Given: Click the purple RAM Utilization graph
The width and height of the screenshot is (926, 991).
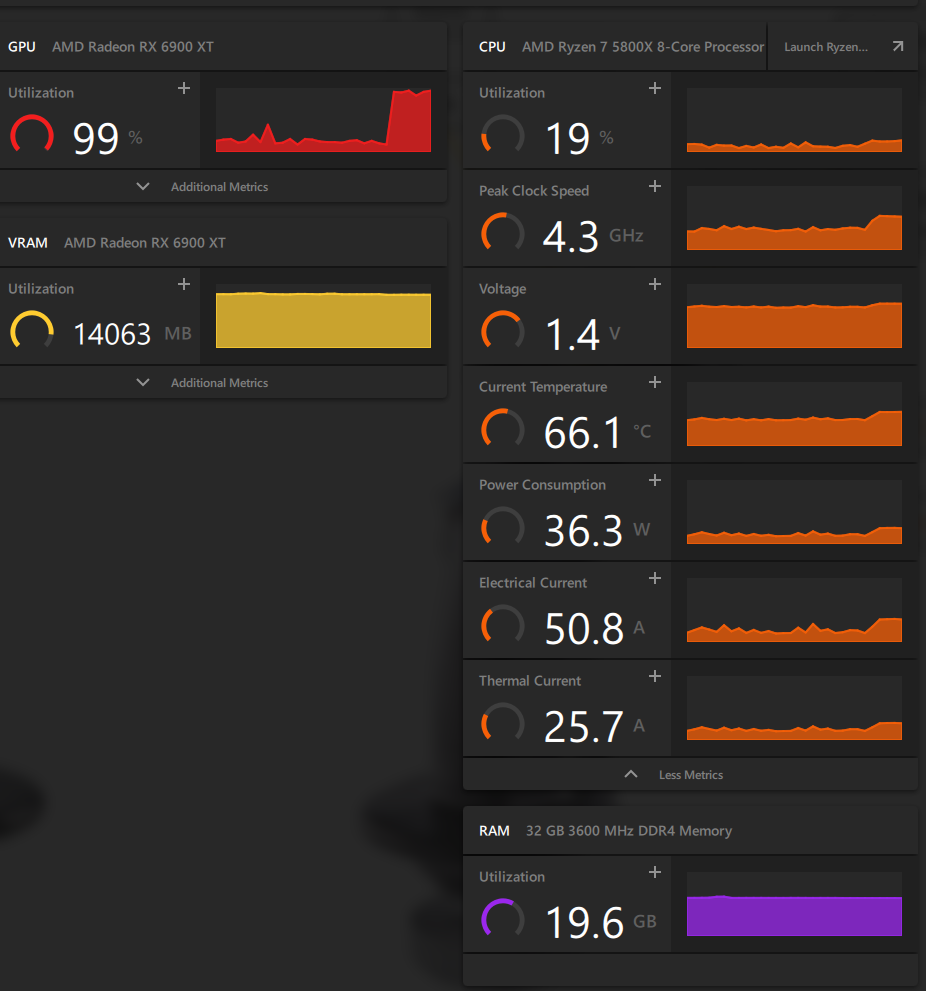Looking at the screenshot, I should click(795, 904).
